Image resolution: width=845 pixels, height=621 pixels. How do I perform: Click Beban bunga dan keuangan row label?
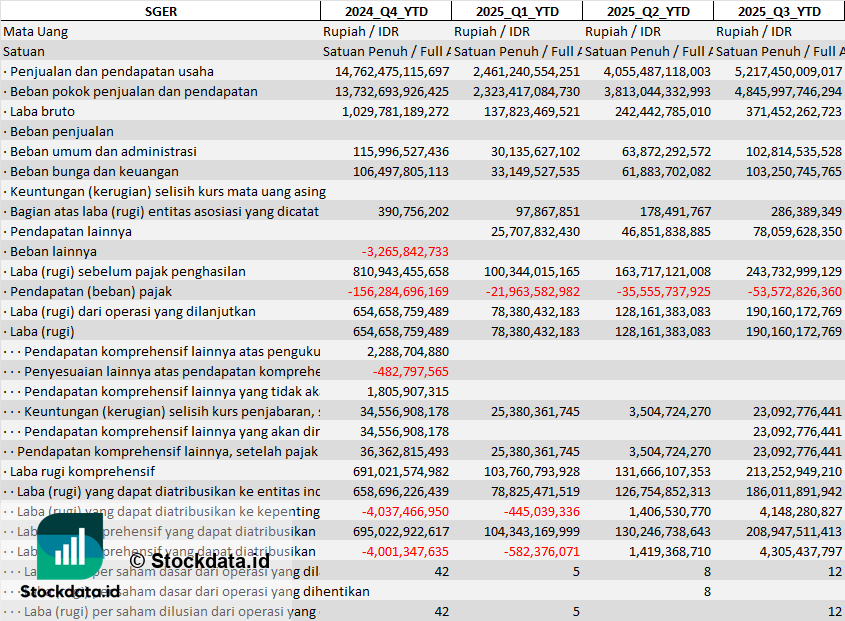click(x=91, y=171)
